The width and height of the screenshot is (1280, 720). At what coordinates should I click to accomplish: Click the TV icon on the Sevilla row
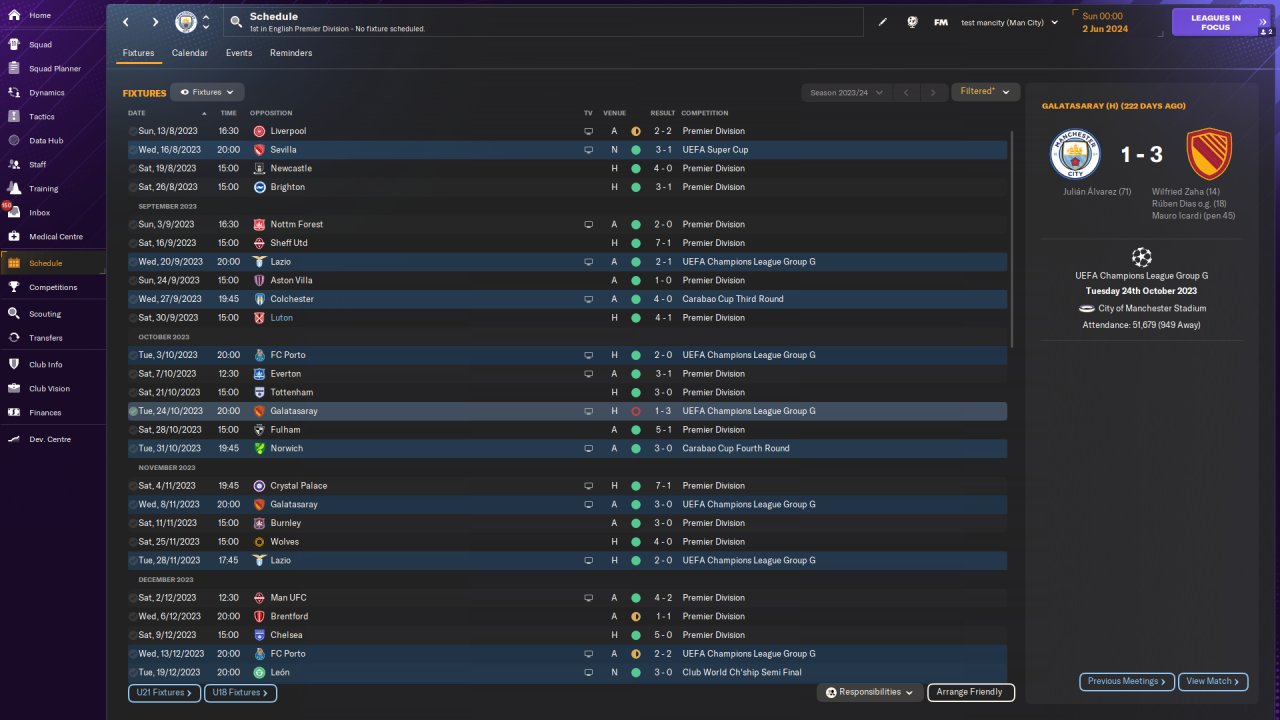(588, 150)
